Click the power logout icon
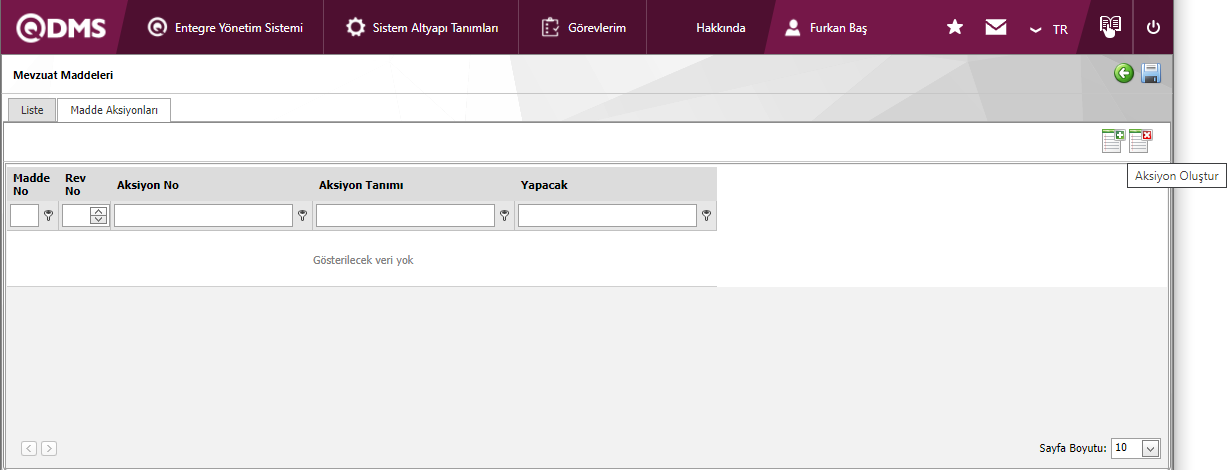1229x470 pixels. tap(1153, 28)
